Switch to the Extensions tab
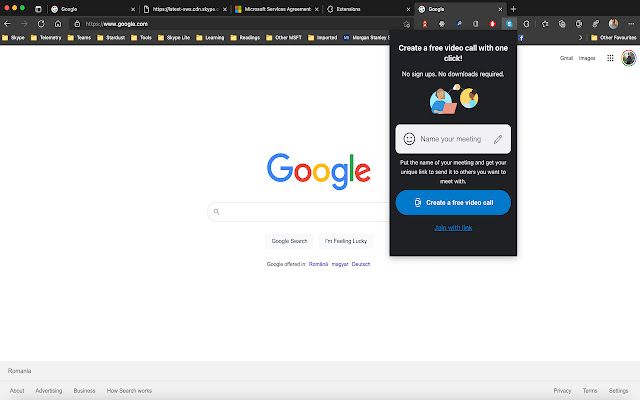The height and width of the screenshot is (400, 640). [368, 9]
